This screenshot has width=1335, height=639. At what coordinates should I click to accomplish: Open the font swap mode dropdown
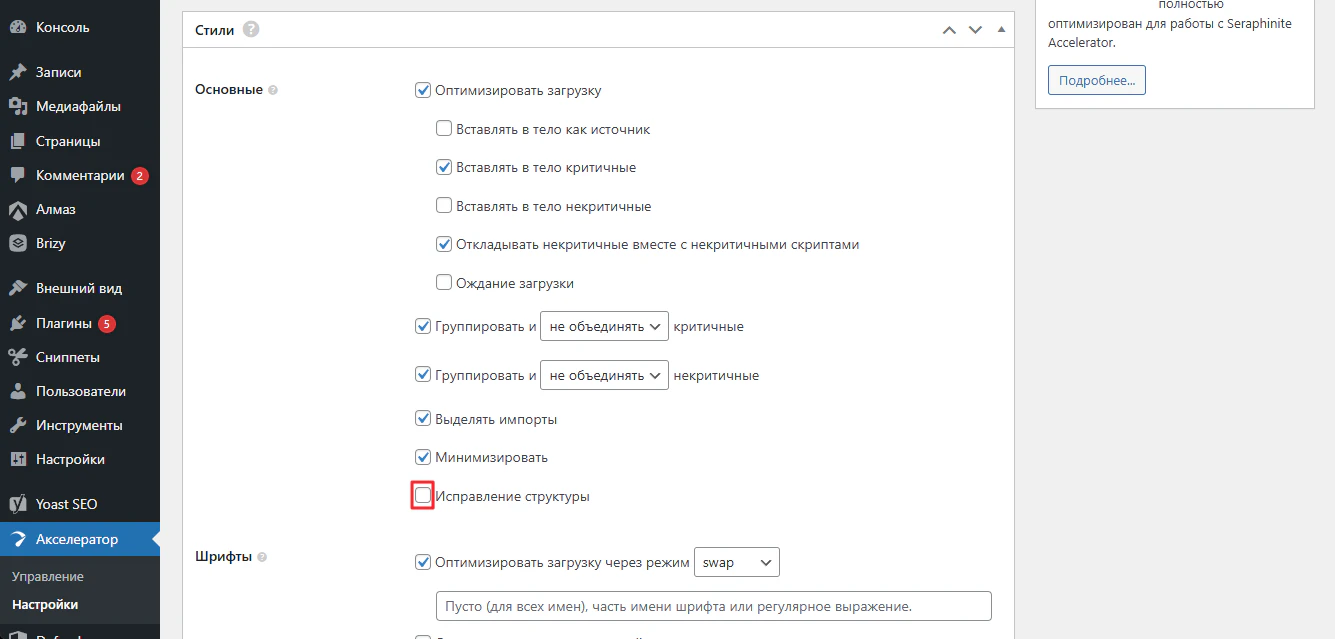736,563
